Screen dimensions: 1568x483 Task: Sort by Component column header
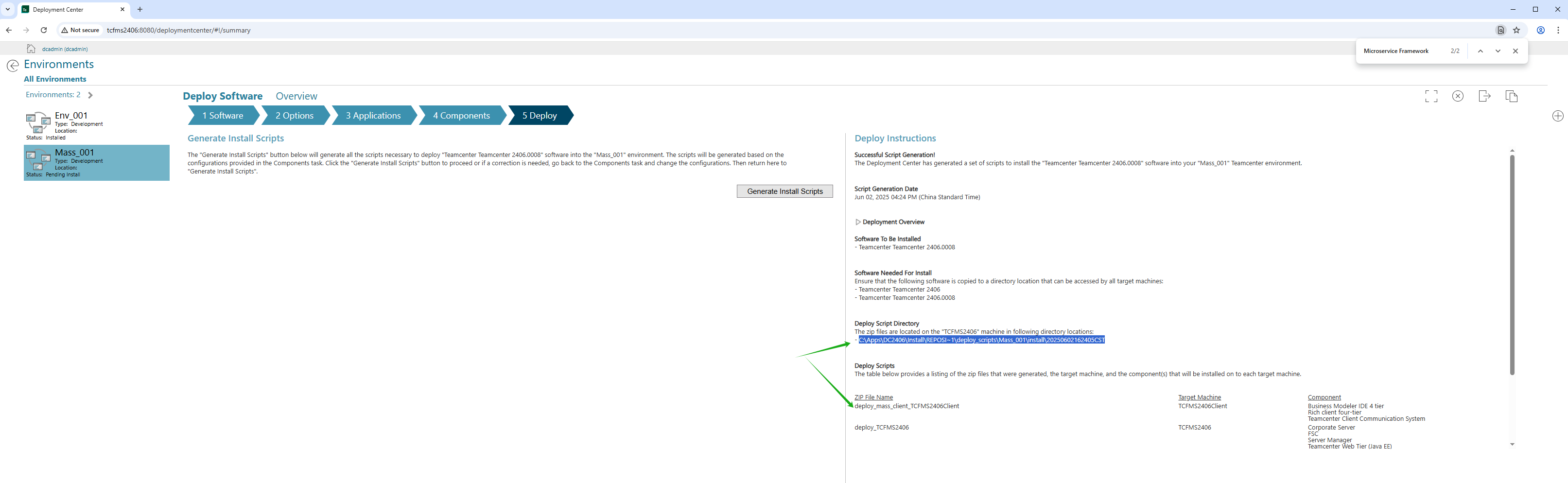tap(1324, 397)
